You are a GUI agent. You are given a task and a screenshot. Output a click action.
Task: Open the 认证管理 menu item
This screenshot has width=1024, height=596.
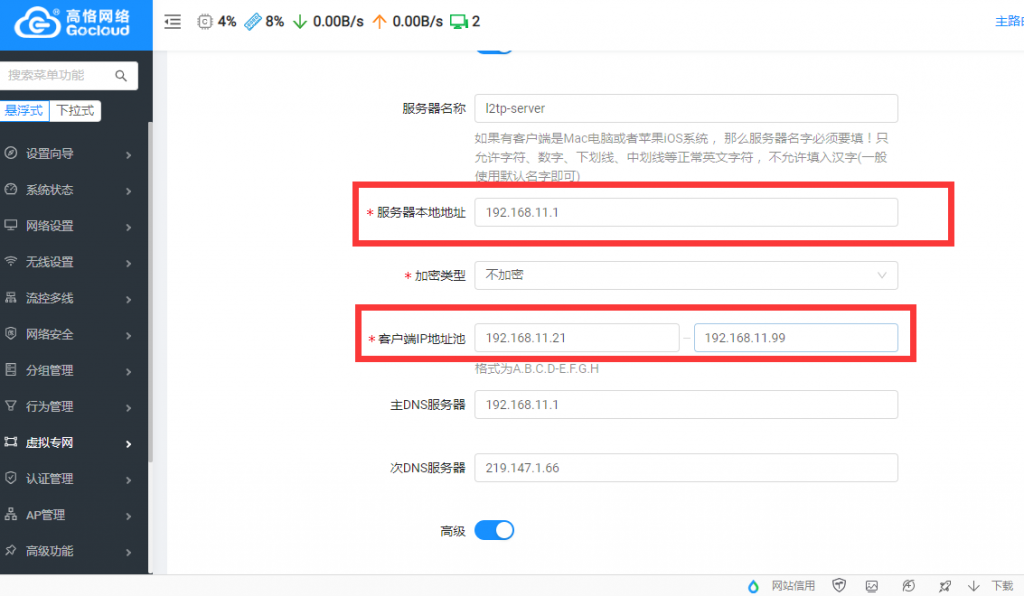click(72, 478)
